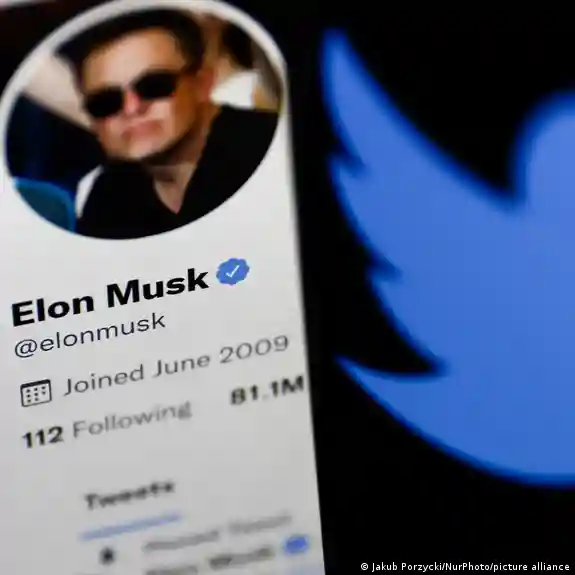Click the Joined June 2009 text
The image size is (575, 575).
coord(176,365)
